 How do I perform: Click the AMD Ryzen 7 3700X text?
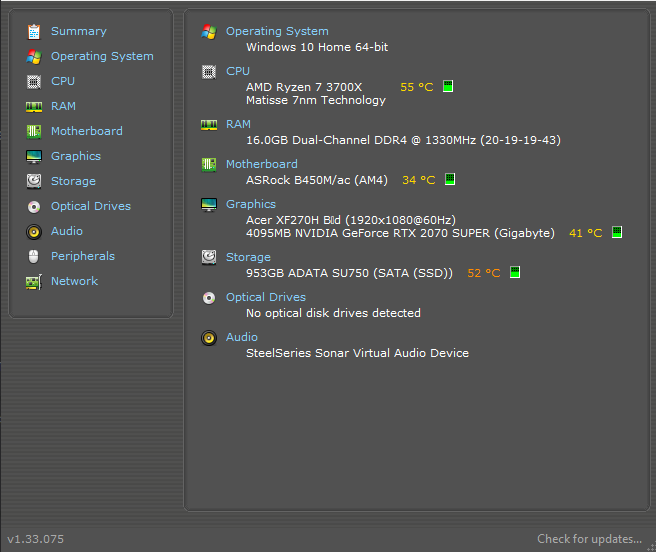304,87
